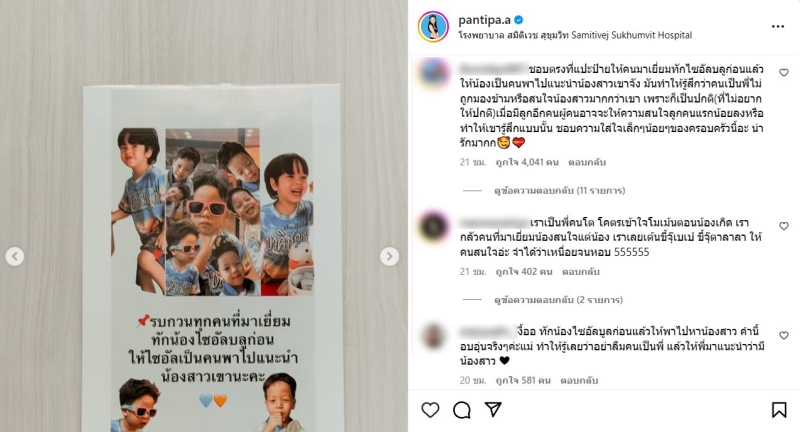View the 4,041 likes list on first comment
Screen dimensions: 800x432
pos(527,162)
